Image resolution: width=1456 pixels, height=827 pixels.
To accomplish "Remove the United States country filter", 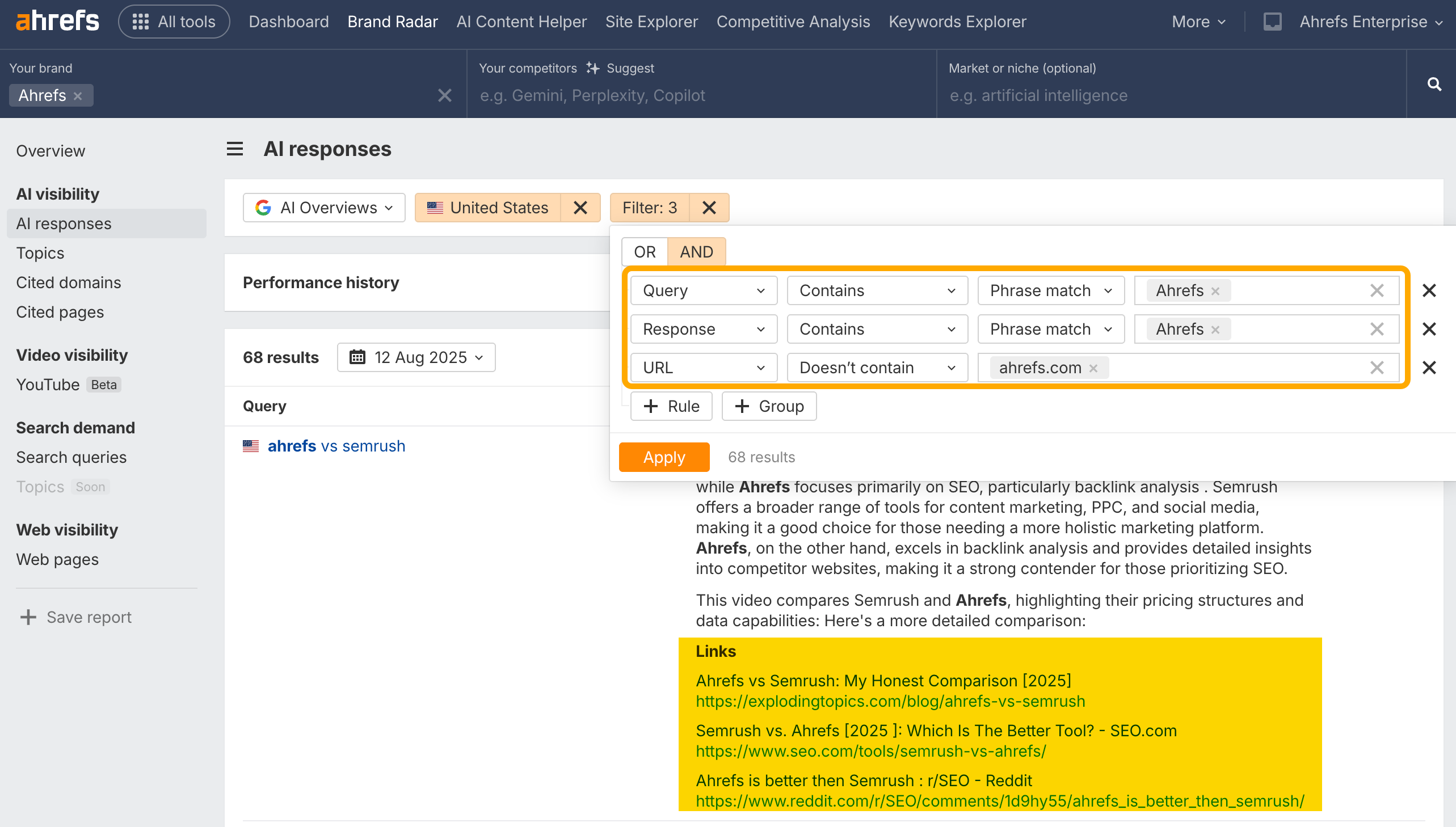I will (x=580, y=208).
